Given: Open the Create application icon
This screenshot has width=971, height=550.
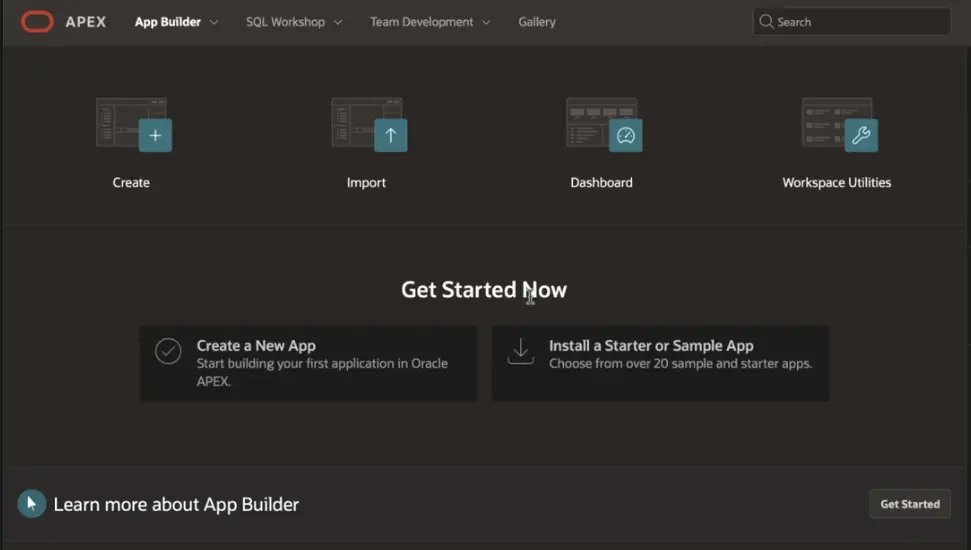Looking at the screenshot, I should [134, 124].
